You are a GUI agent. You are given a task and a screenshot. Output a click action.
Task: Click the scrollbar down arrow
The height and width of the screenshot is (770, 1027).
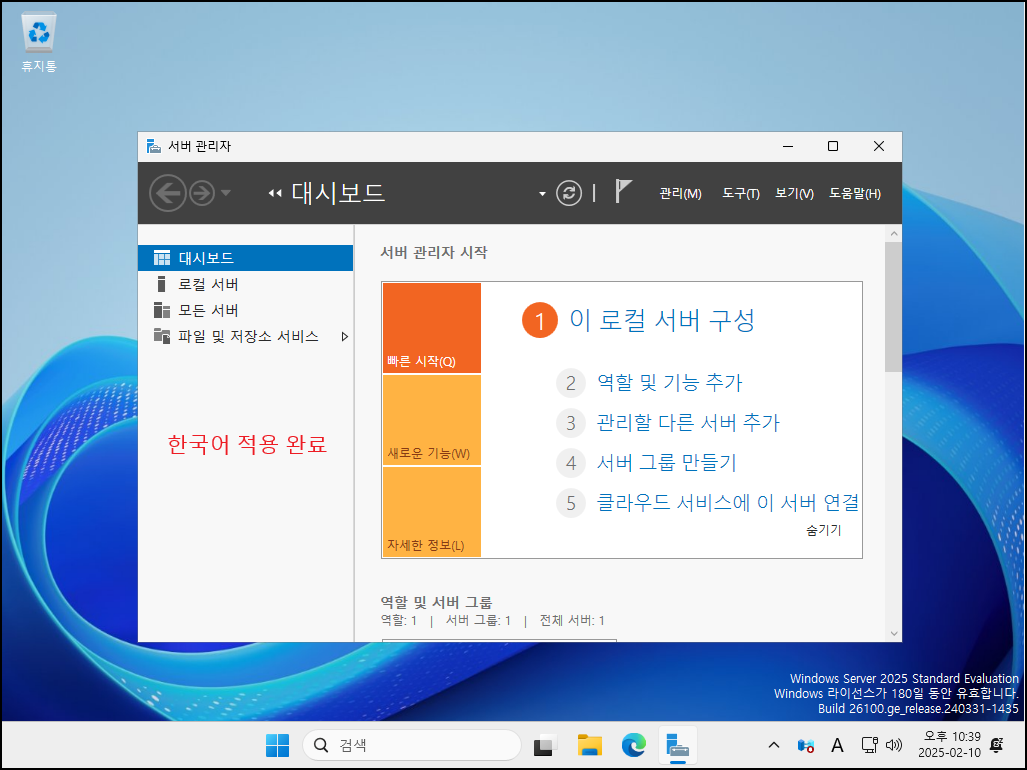894,633
